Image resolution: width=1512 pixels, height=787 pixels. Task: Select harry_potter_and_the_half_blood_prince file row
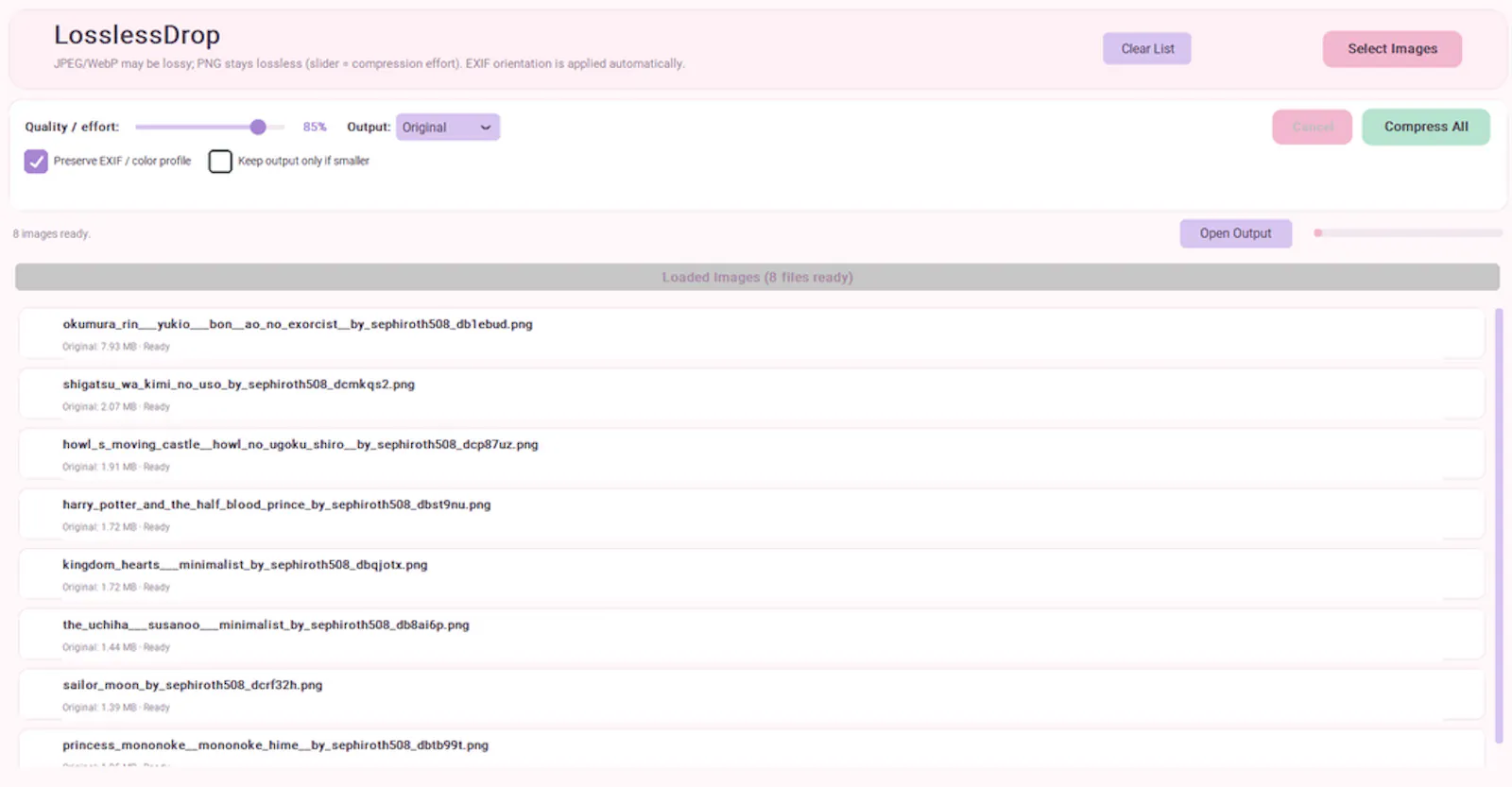[x=751, y=514]
